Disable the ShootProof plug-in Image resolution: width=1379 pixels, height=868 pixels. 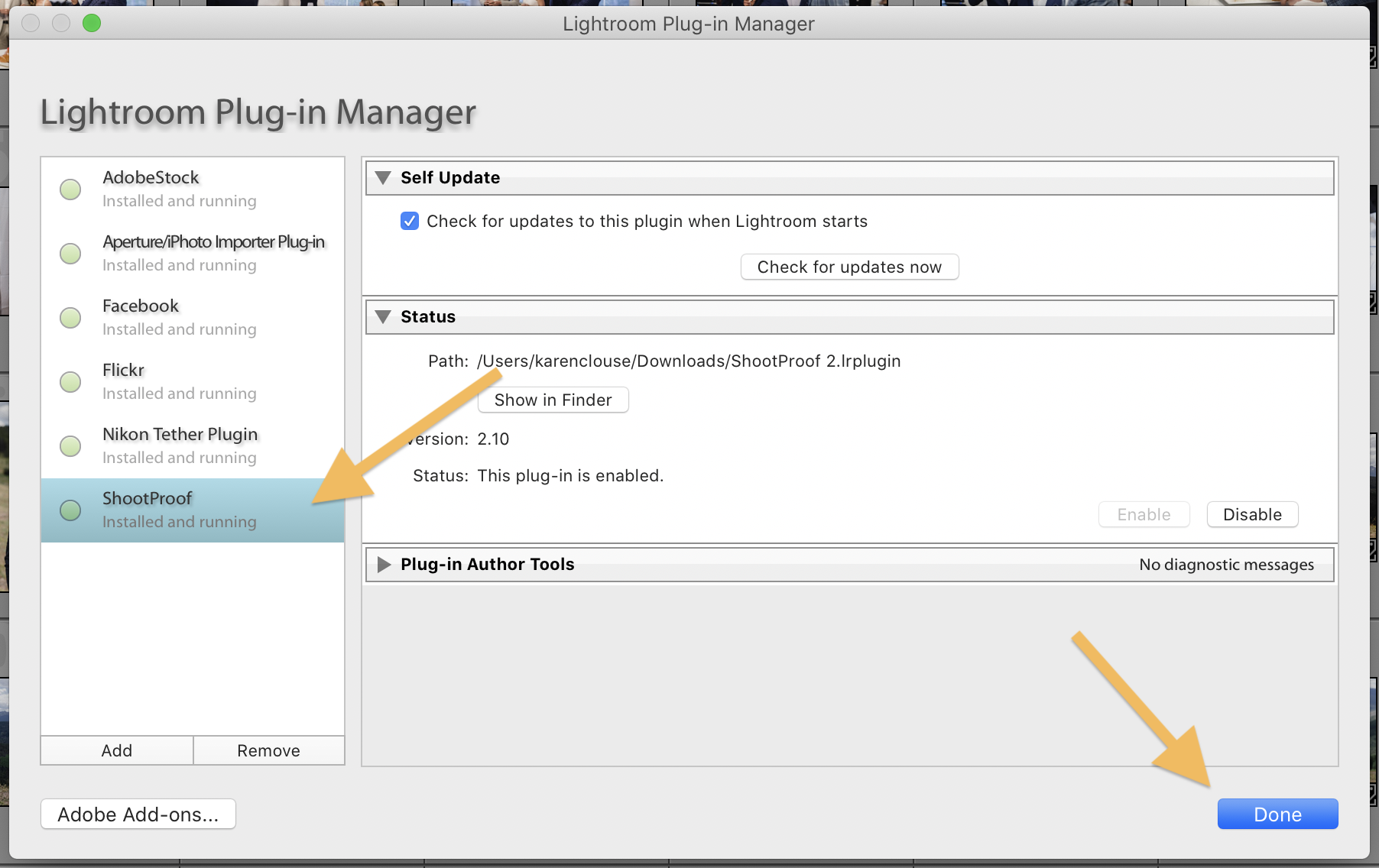click(1252, 515)
